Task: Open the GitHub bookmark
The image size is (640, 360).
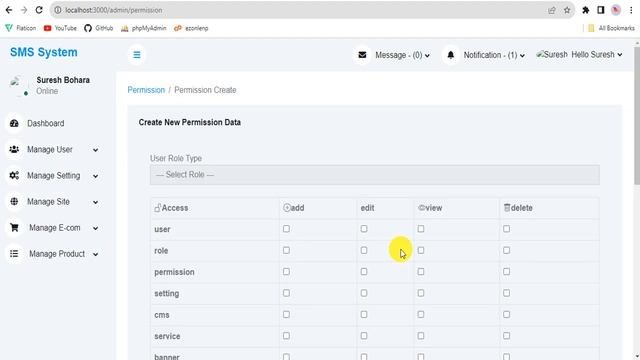Action: [x=99, y=28]
